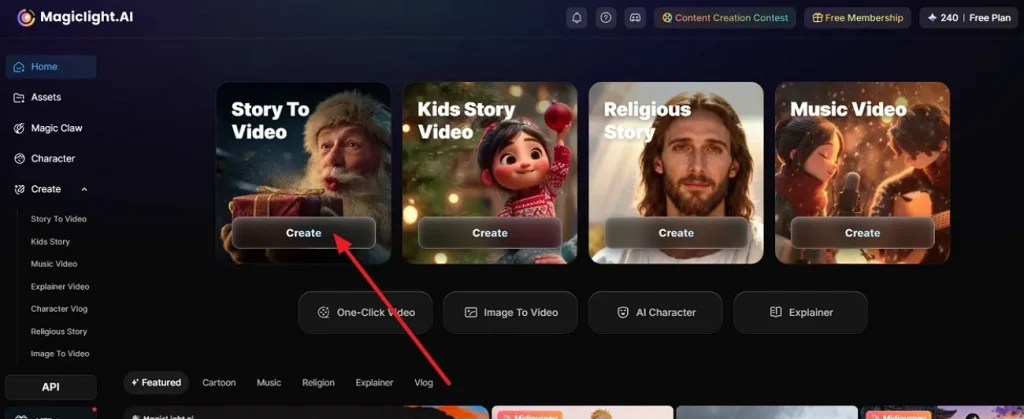This screenshot has width=1024, height=419.
Task: Click the Assets folder icon
Action: (19, 97)
